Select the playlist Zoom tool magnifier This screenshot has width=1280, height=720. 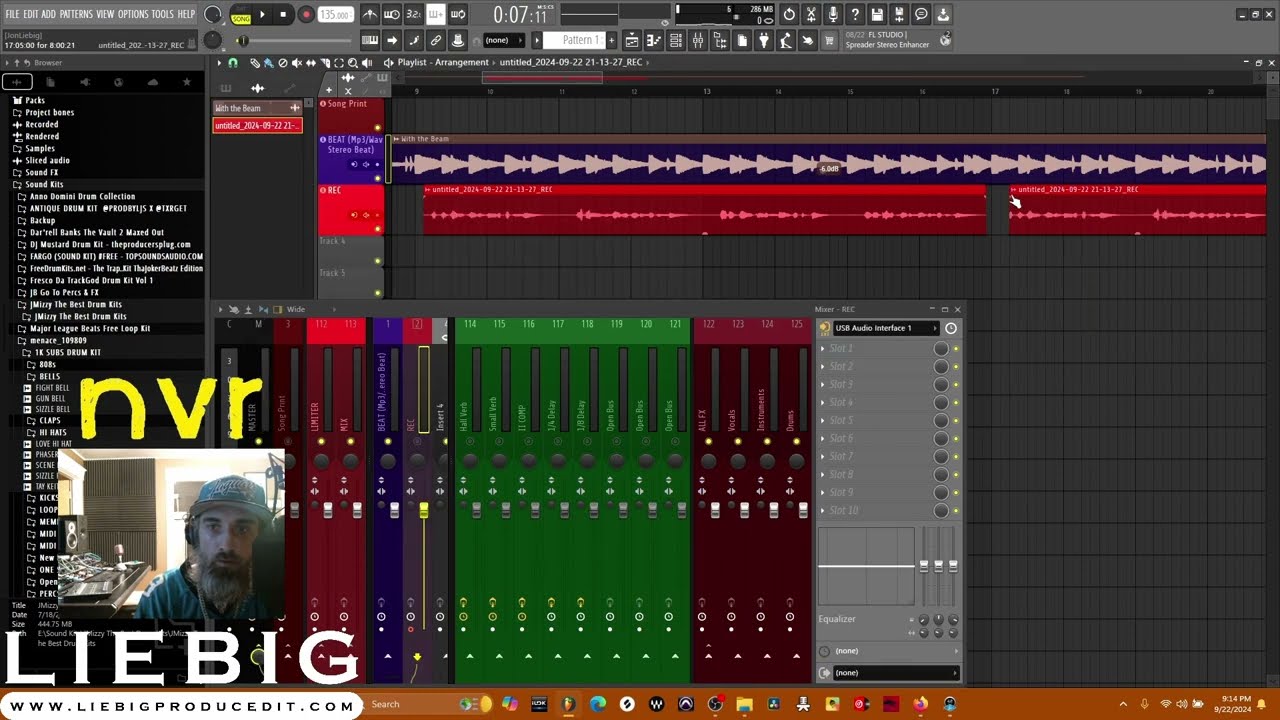coord(353,63)
